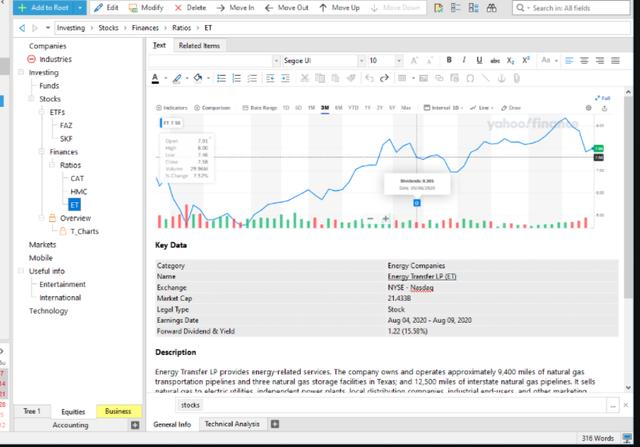640x447 pixels.
Task: Apply superscript X² formatting
Action: (526, 60)
